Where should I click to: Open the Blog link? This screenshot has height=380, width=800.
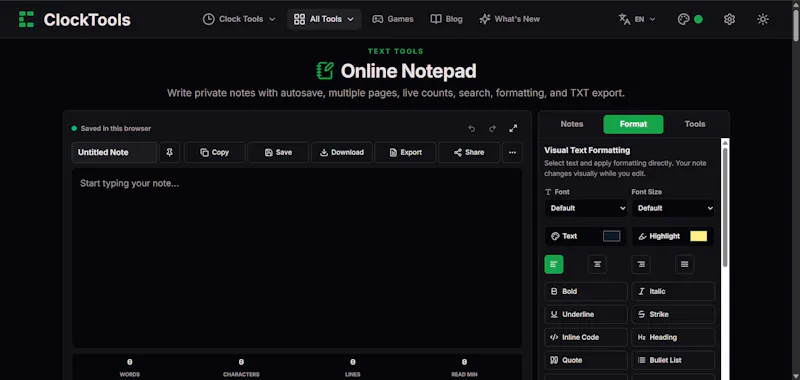click(446, 19)
